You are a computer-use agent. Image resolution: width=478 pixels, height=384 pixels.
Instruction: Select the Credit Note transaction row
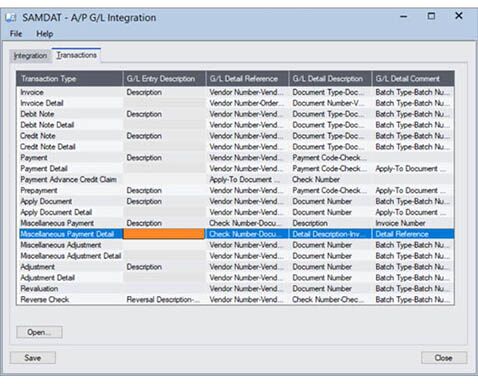pyautogui.click(x=235, y=136)
